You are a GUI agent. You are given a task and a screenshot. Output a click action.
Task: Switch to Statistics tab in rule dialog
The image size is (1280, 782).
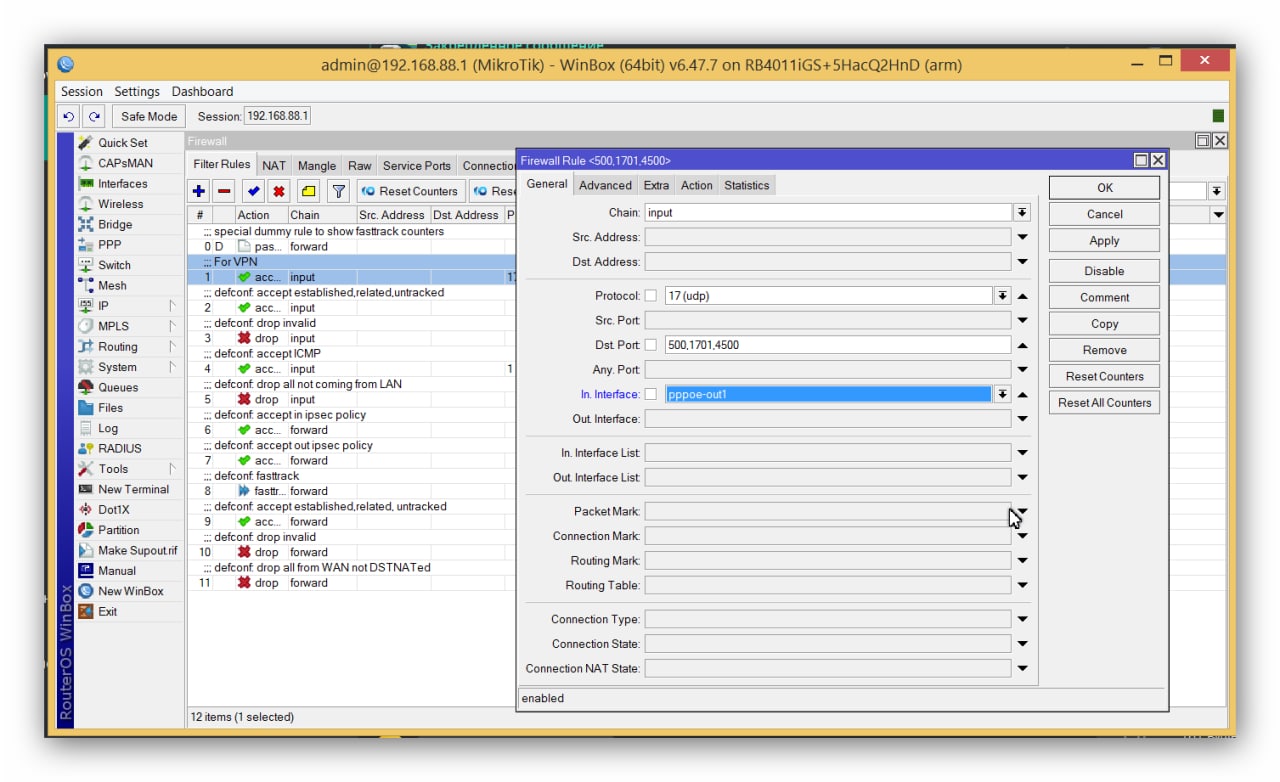tap(746, 185)
